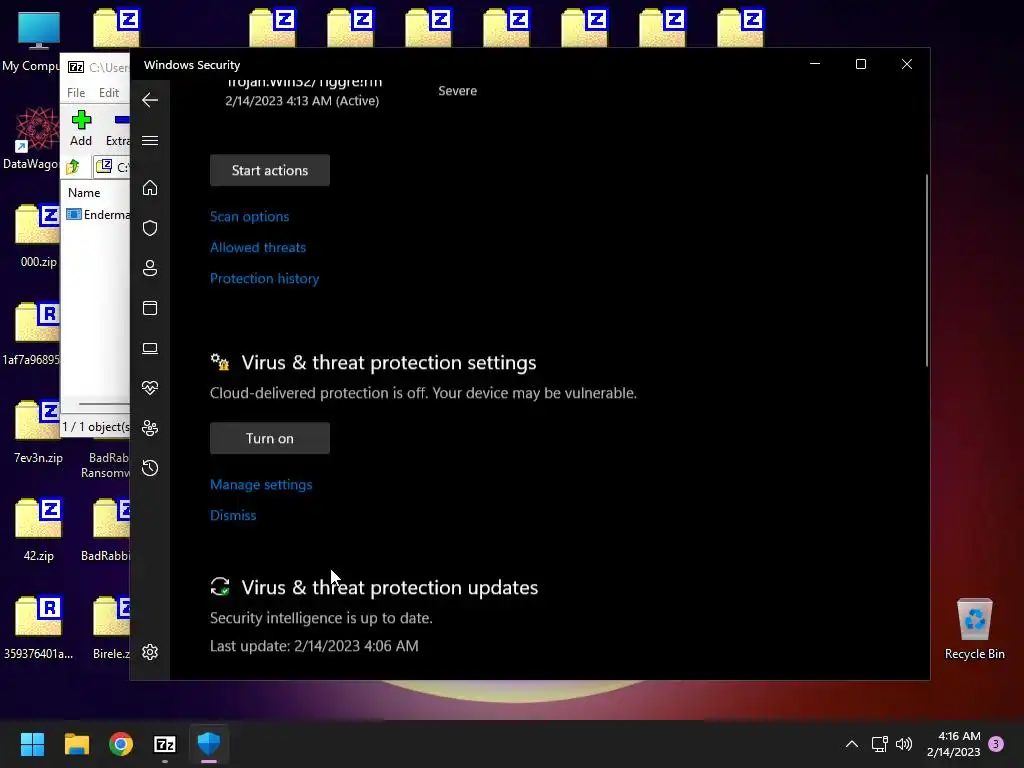The image size is (1024, 768).
Task: Select 1af7a96895 archive on desktop
Action: tap(33, 334)
